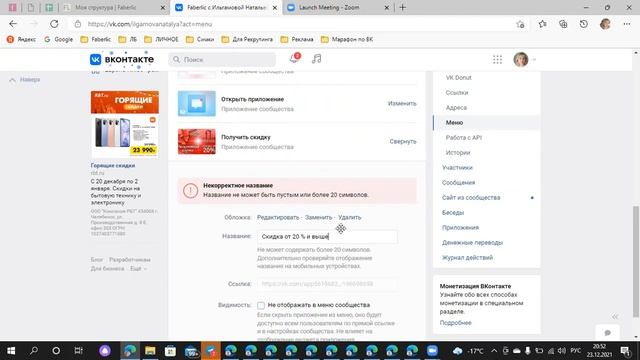Click the collapse double-chevron near the monetization box

(615, 317)
